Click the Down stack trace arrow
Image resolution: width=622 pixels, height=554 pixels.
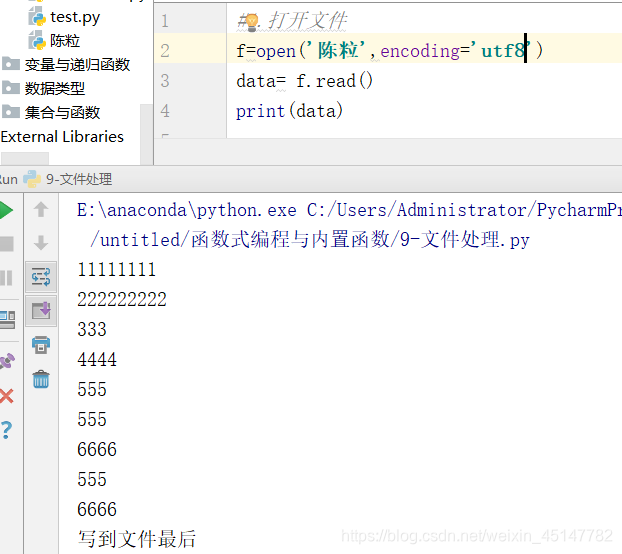(41, 243)
